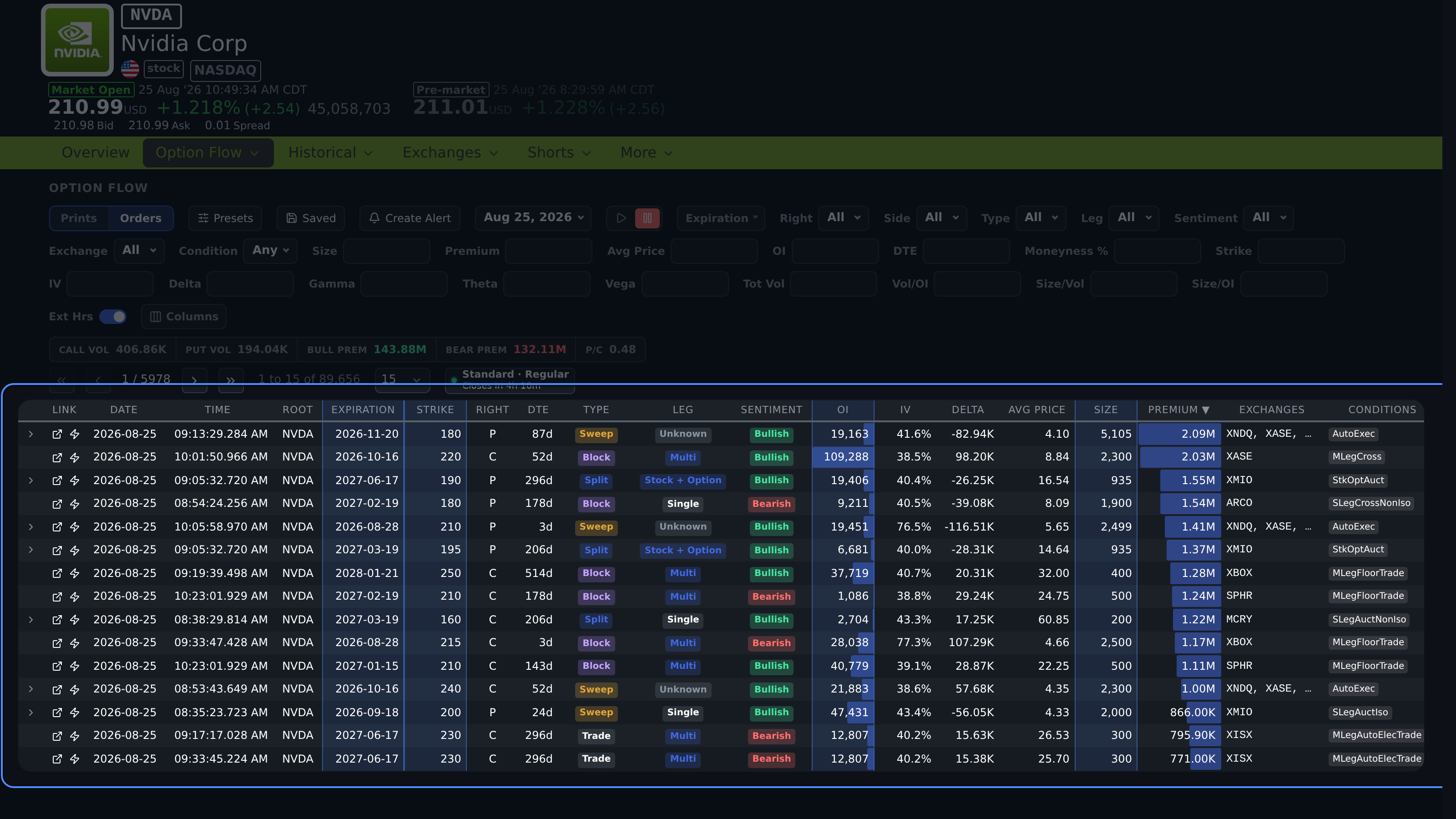Screen dimensions: 1456x819
Task: Click lightning icon on 09:33:47.428 AM row
Action: [x=75, y=642]
